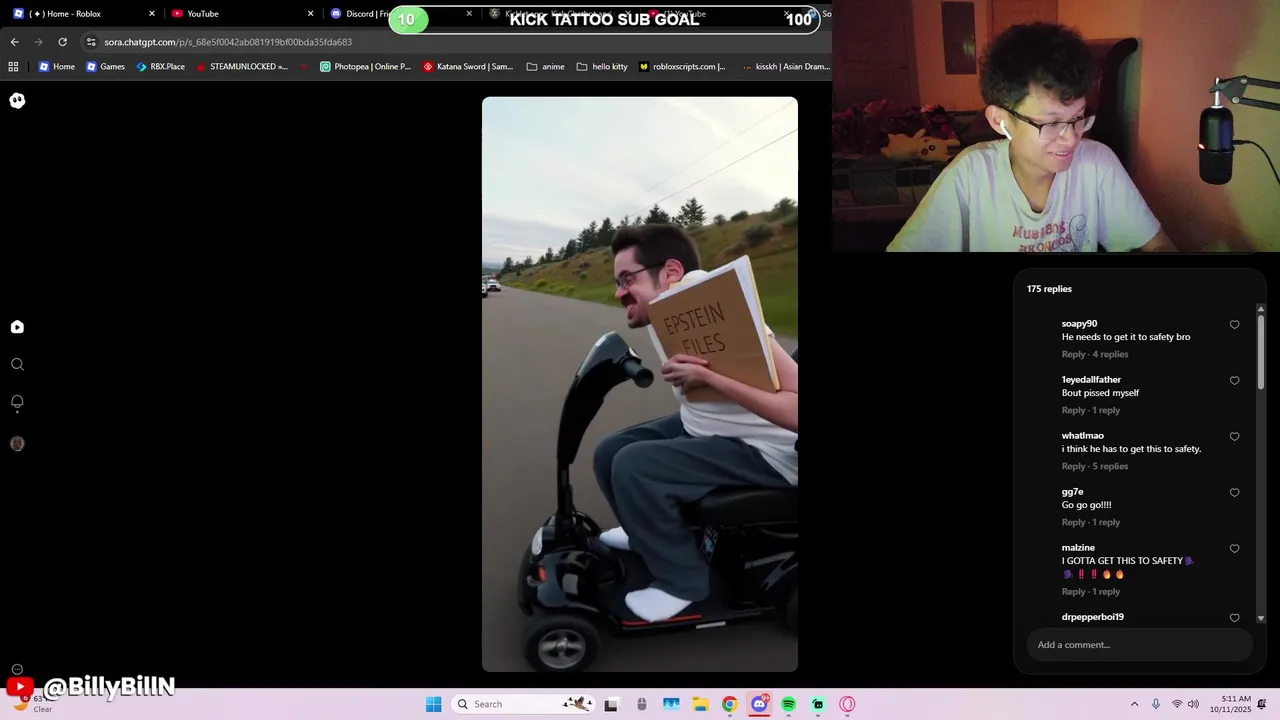Show hidden system tray icons

(1134, 704)
